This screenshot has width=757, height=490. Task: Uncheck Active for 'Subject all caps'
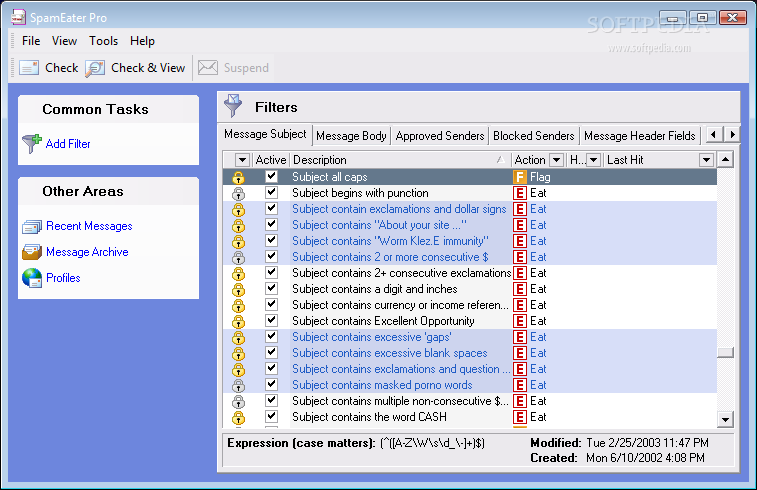(272, 176)
